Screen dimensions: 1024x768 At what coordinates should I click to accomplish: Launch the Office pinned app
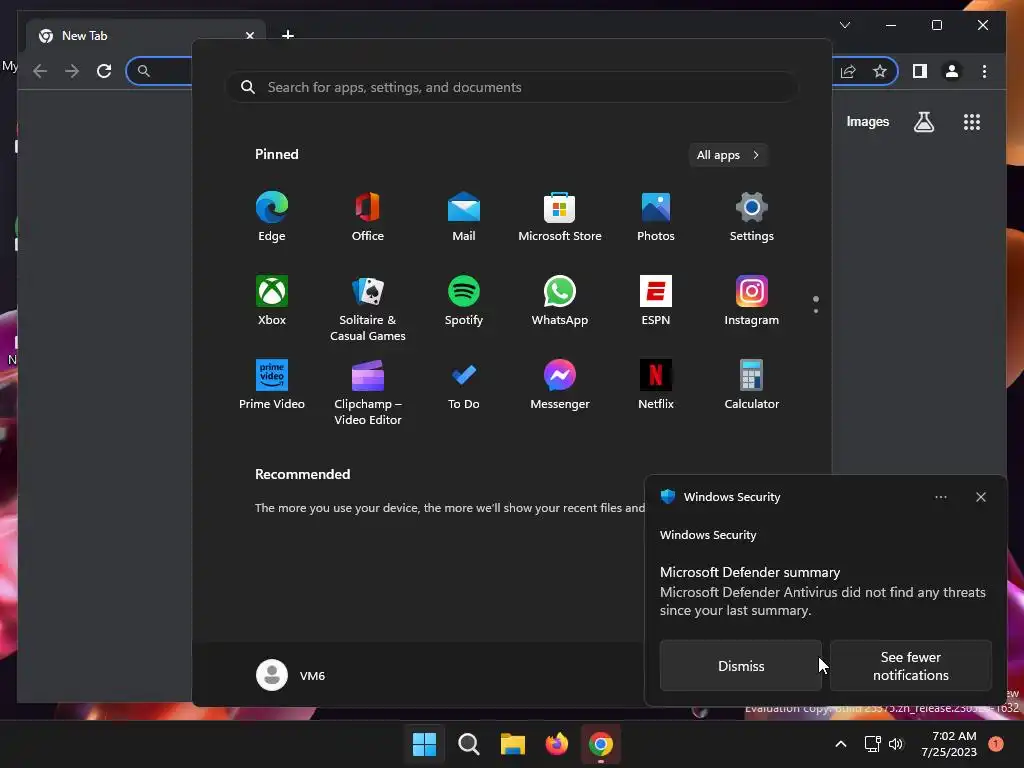(x=368, y=217)
